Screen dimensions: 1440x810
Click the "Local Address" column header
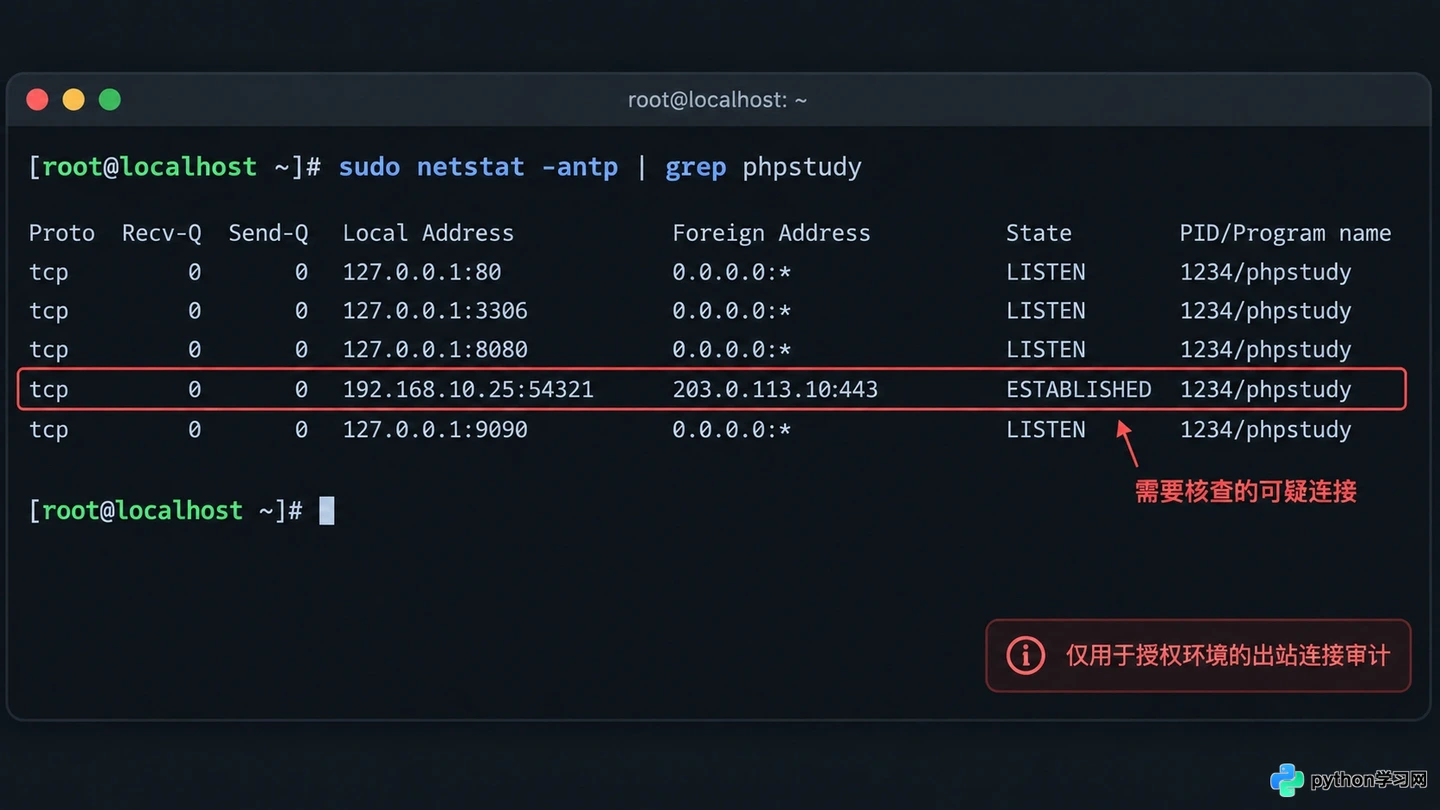[x=428, y=233]
